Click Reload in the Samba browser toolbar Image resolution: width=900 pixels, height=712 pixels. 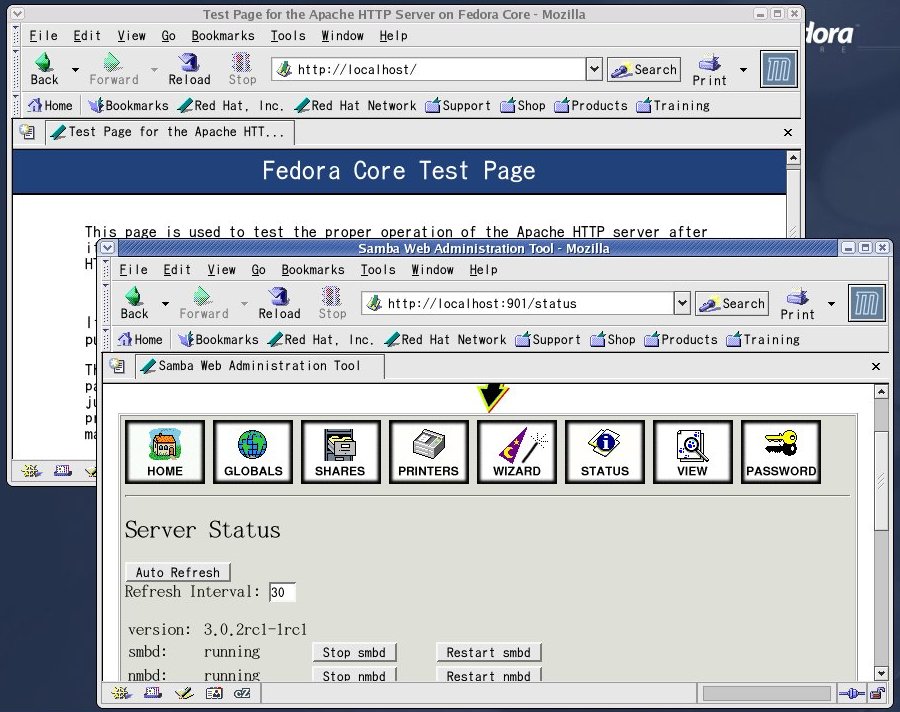(279, 302)
